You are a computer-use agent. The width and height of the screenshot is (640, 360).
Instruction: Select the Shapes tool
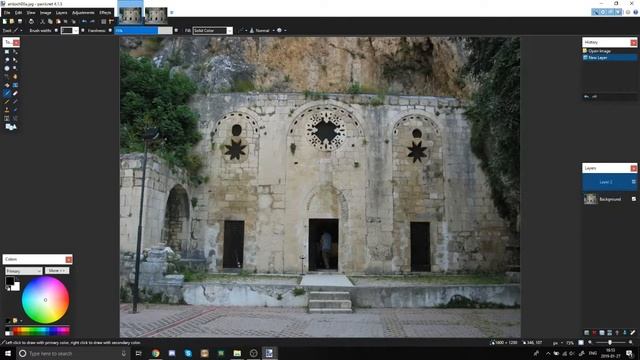pyautogui.click(x=11, y=127)
